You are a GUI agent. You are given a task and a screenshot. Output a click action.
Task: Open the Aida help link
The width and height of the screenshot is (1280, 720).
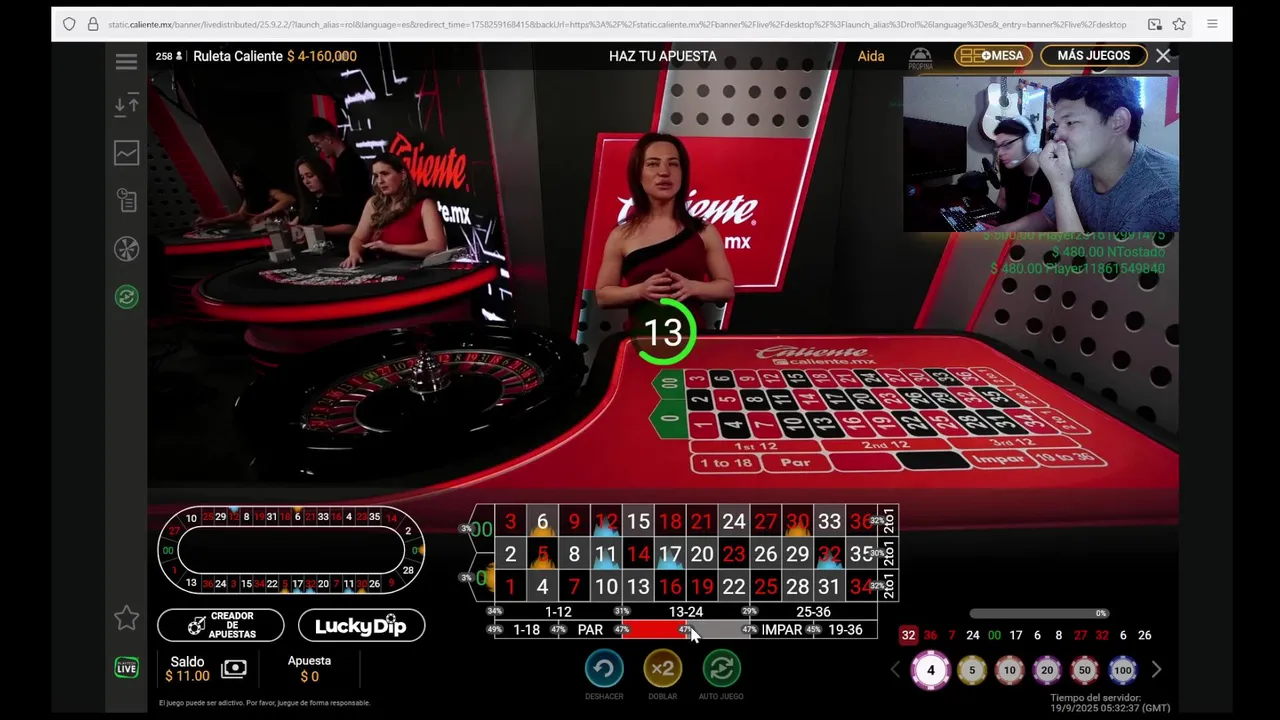point(871,56)
